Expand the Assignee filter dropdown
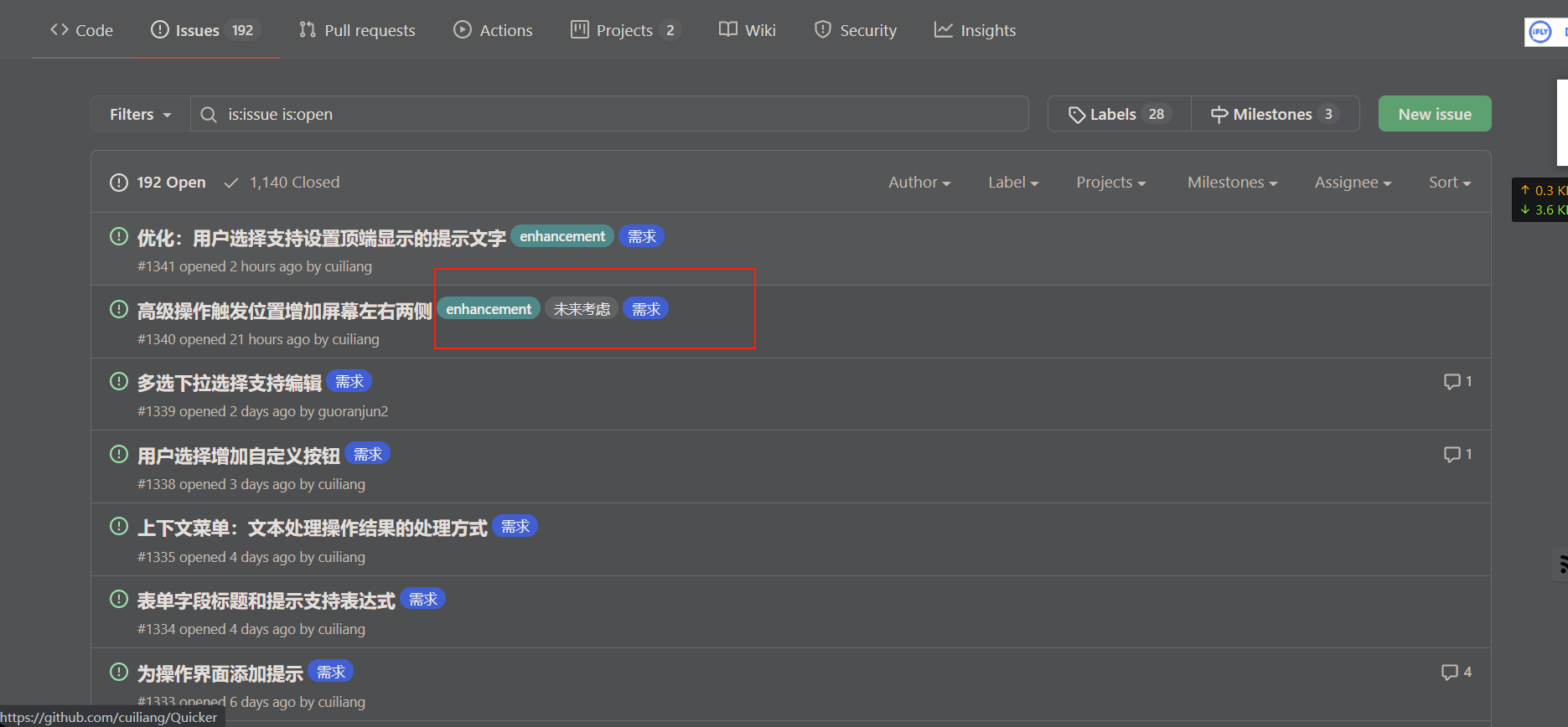The height and width of the screenshot is (727, 1568). pyautogui.click(x=1353, y=182)
